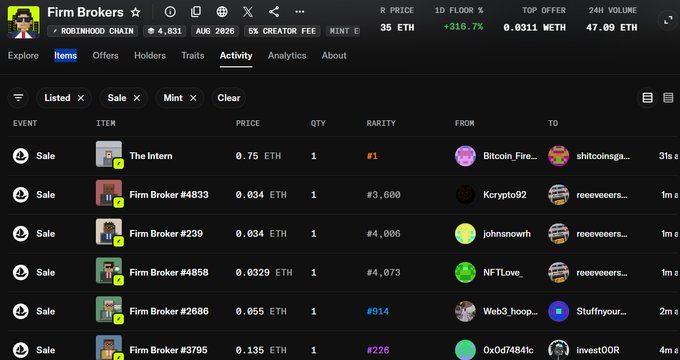Open 'The Intern' item name link
Image resolution: width=680 pixels, height=360 pixels.
pyautogui.click(x=151, y=156)
